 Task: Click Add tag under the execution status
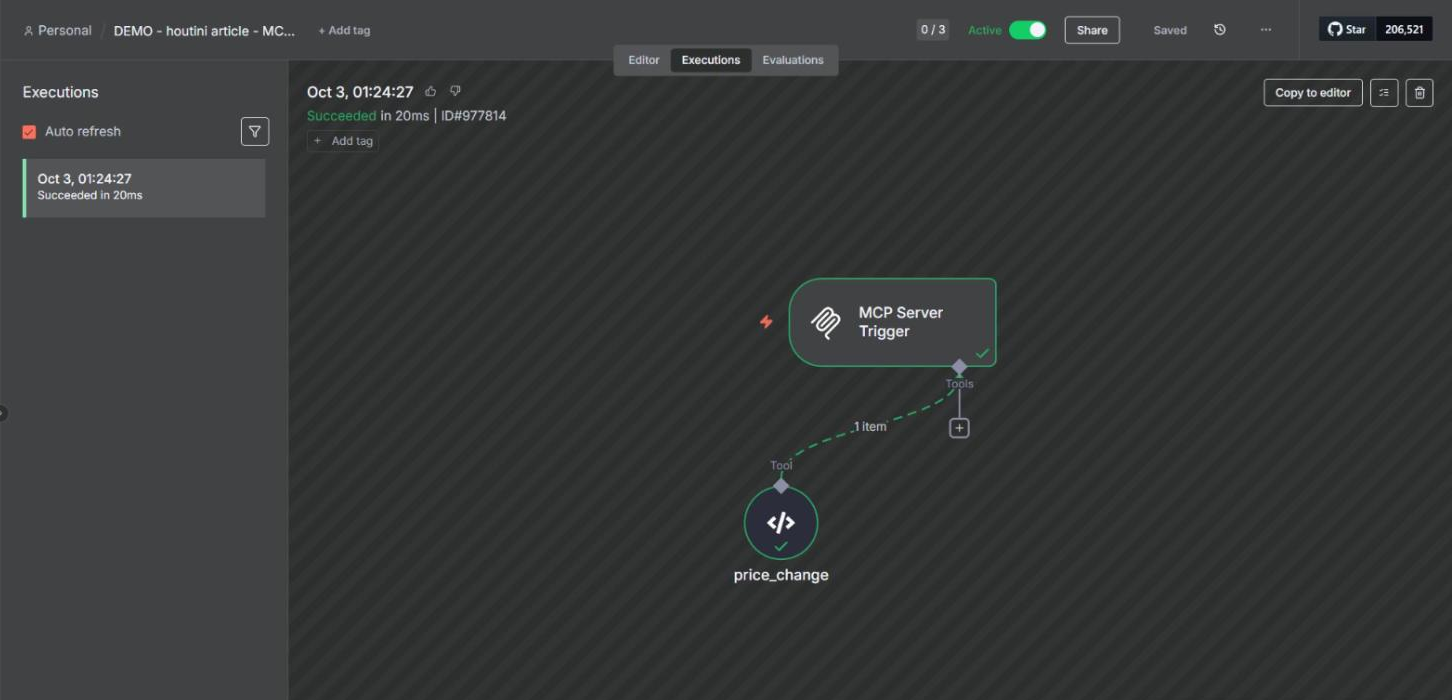[x=343, y=141]
